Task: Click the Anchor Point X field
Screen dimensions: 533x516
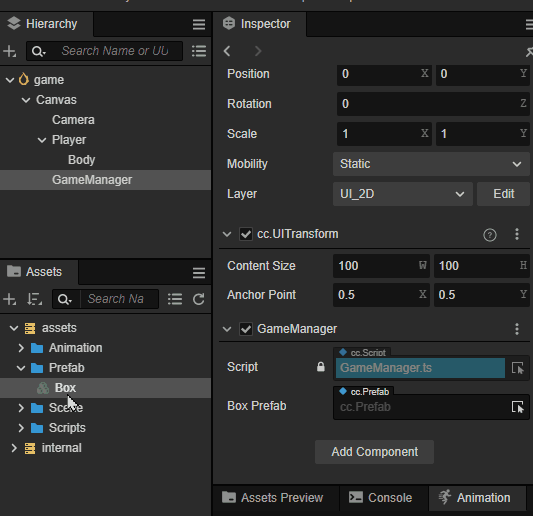Action: click(381, 295)
